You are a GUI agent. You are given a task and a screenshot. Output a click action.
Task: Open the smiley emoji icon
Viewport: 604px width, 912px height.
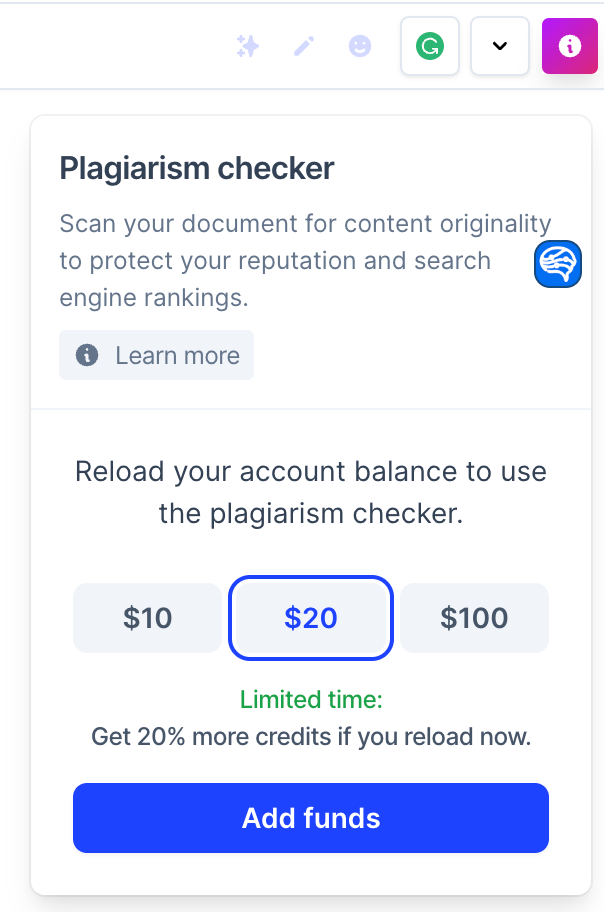pyautogui.click(x=360, y=46)
